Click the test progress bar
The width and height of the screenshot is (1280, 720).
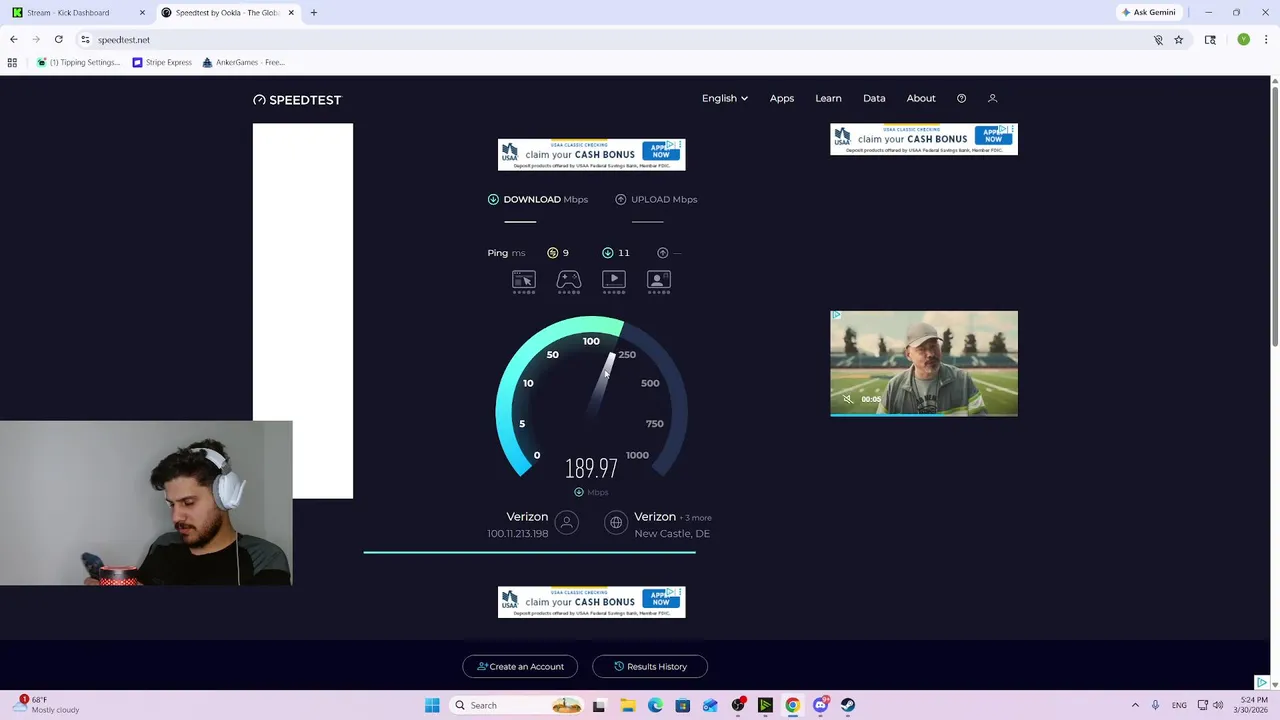530,551
